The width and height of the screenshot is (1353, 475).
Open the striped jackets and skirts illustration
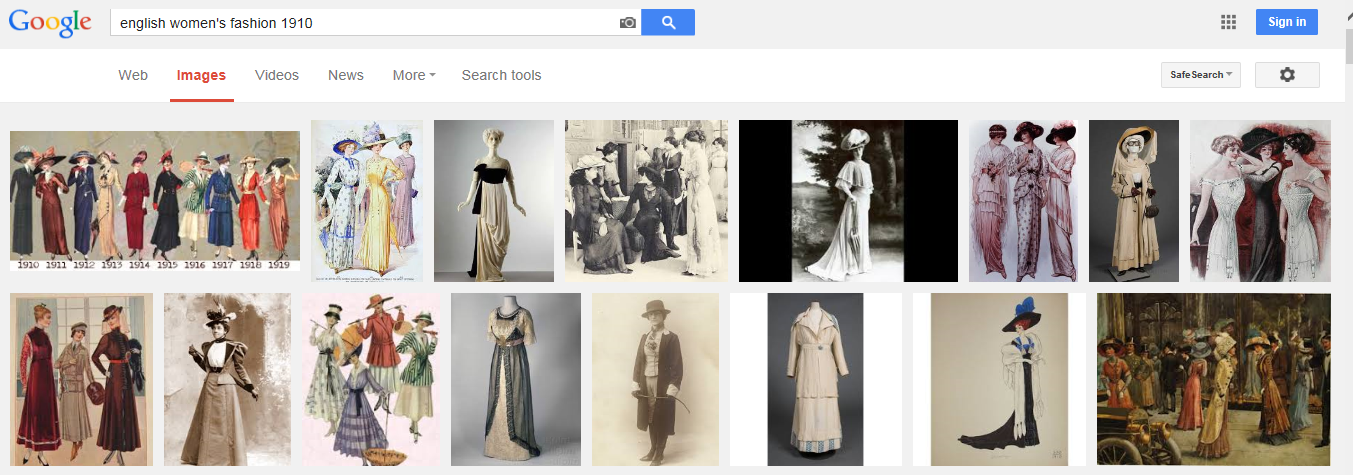point(371,379)
